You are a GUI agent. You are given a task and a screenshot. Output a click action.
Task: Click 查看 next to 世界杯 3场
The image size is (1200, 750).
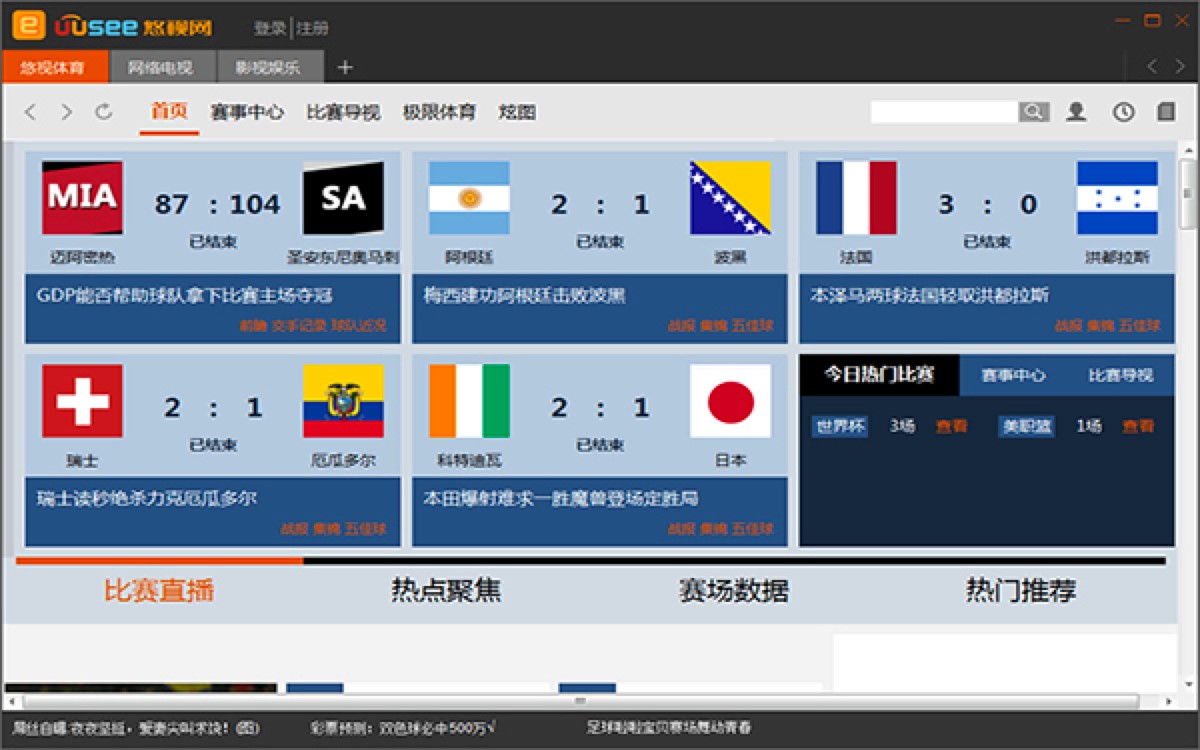point(951,426)
